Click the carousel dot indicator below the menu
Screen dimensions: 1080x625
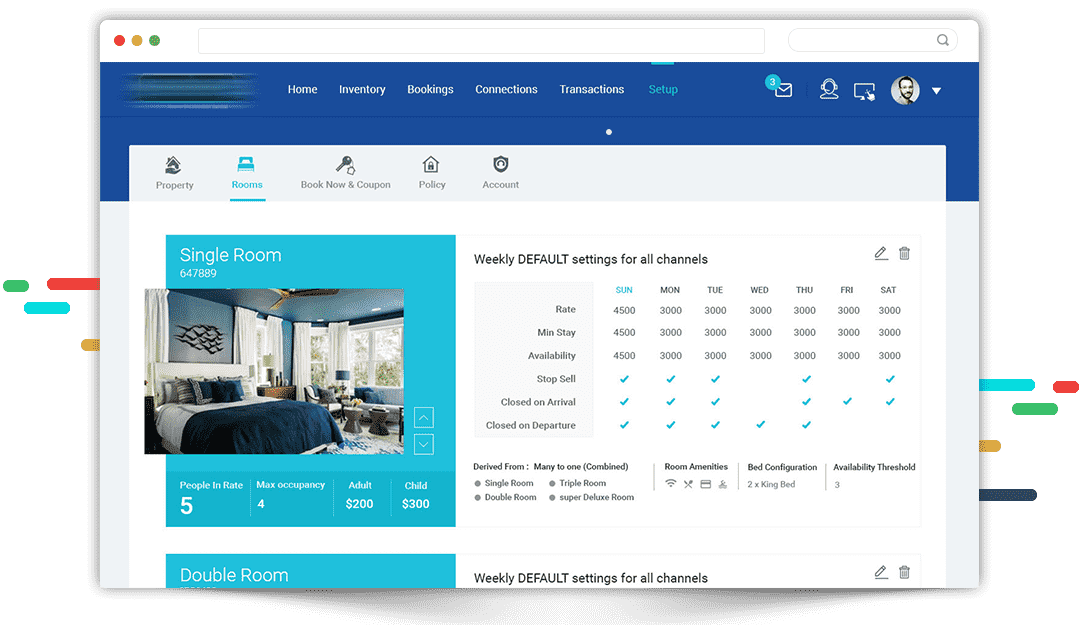coord(609,132)
